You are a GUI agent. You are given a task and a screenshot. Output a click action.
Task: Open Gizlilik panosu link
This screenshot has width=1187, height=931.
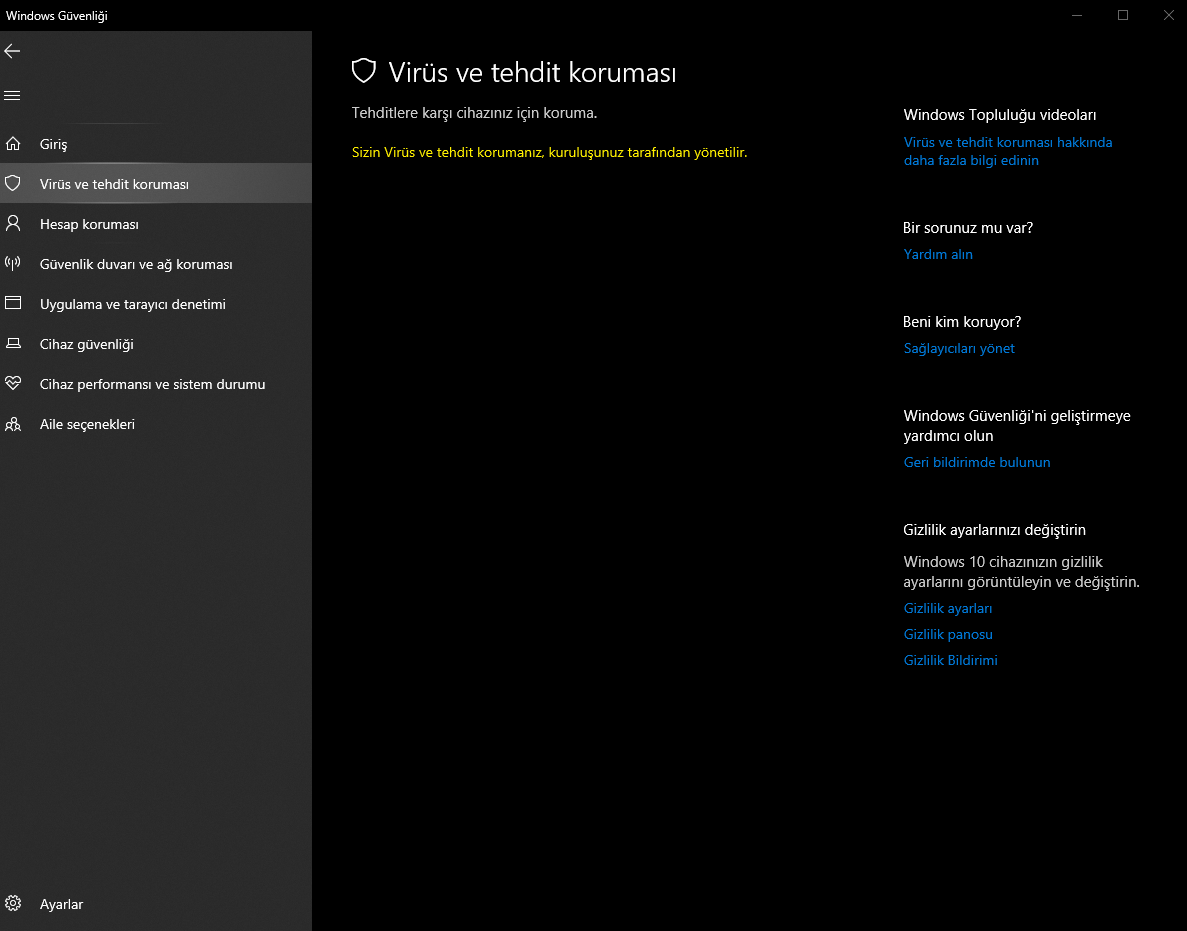pyautogui.click(x=948, y=634)
